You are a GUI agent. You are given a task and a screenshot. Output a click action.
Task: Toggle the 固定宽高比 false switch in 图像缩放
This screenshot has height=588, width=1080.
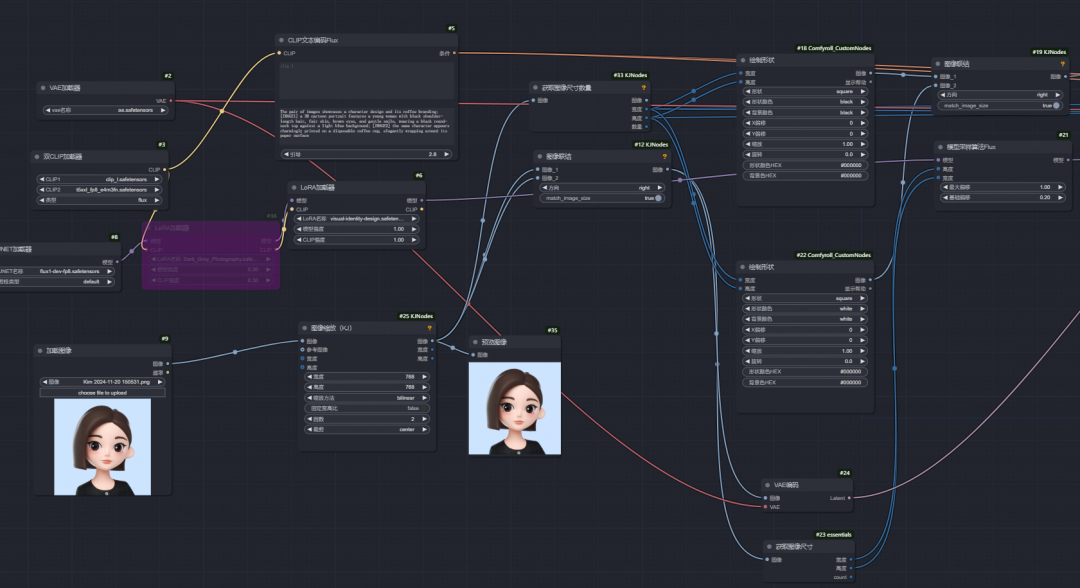pos(366,408)
